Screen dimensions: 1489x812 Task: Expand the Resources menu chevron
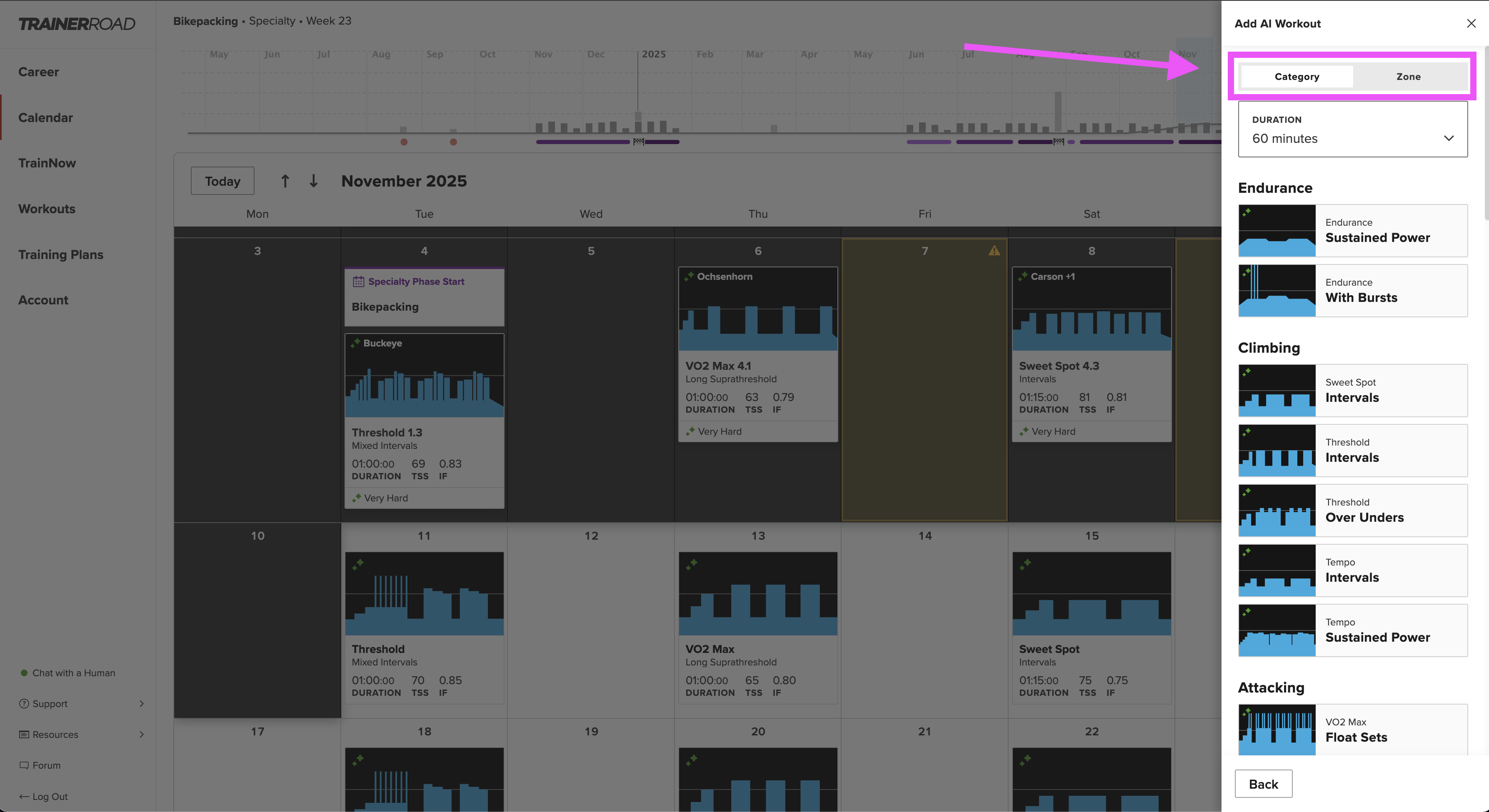[x=142, y=734]
